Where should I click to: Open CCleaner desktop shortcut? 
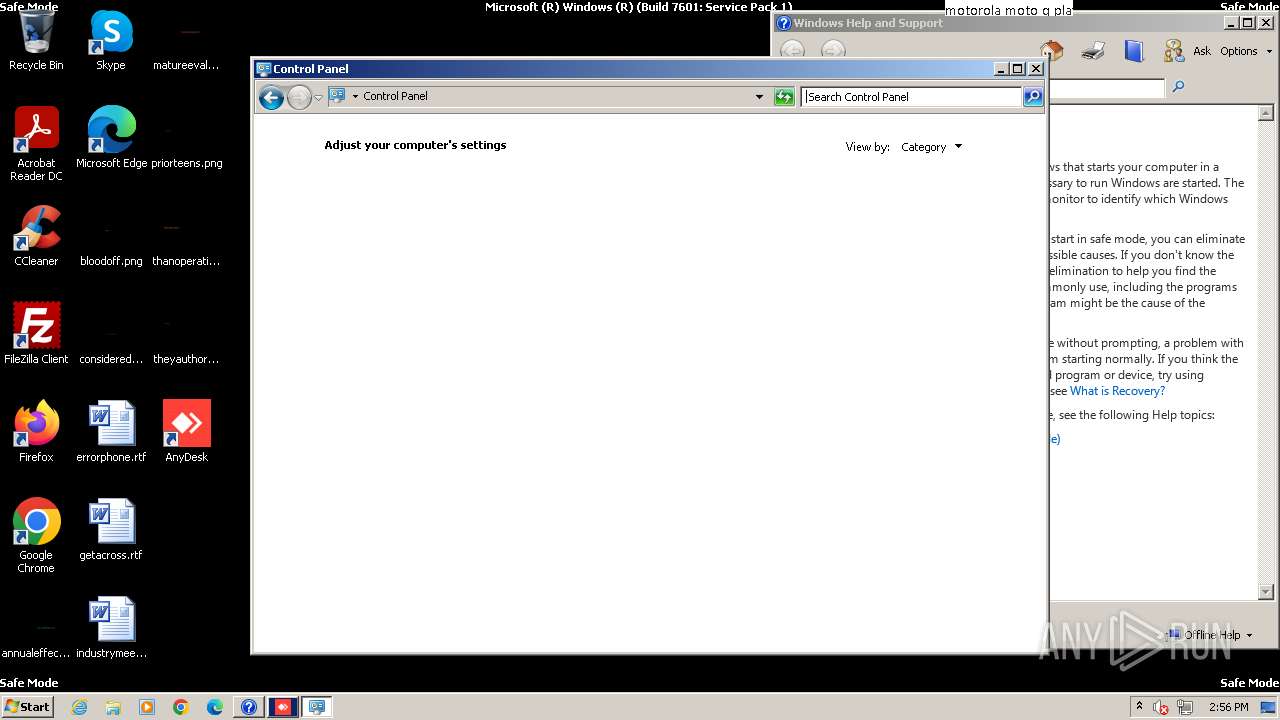[x=36, y=236]
